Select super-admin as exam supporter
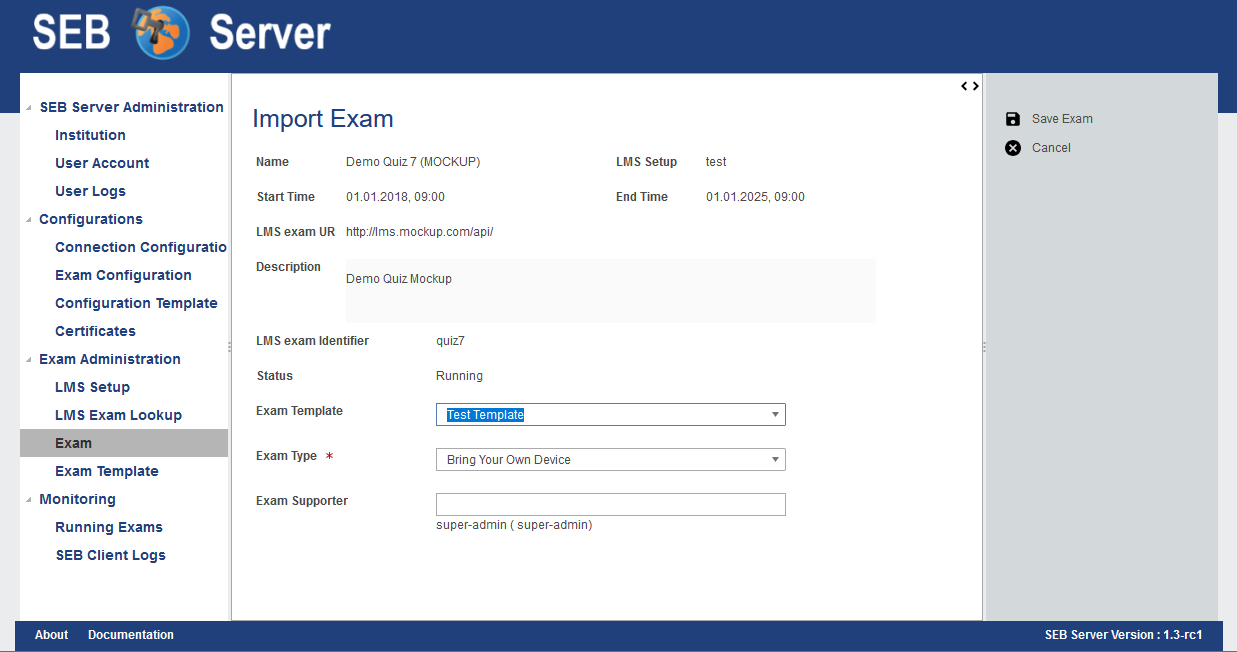 click(514, 525)
